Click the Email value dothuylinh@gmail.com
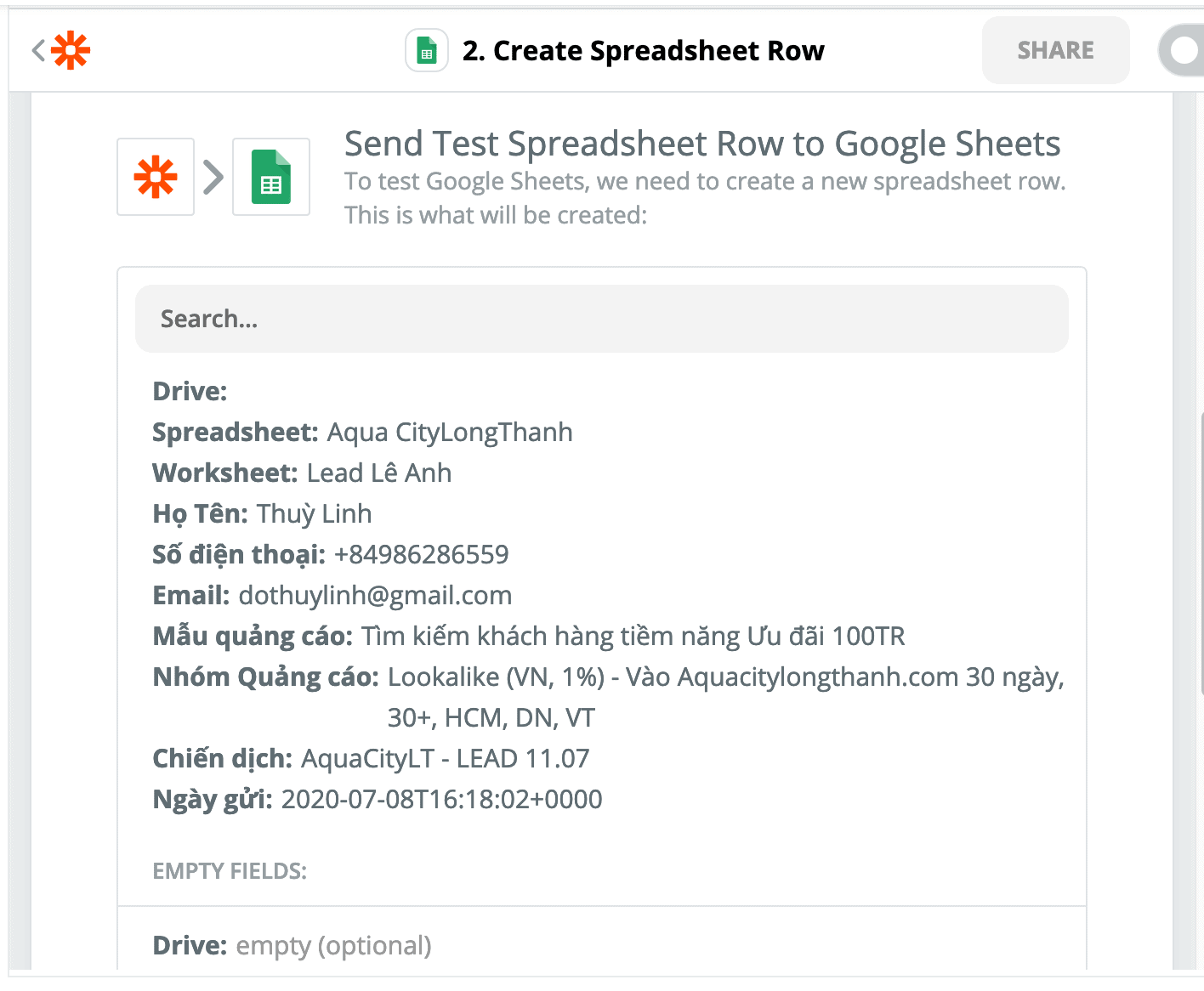 point(375,595)
